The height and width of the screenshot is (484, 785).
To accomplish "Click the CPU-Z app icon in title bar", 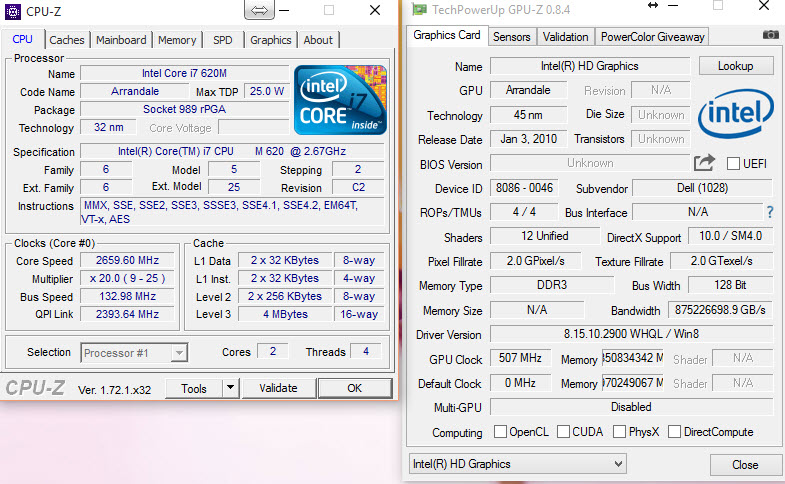I will pos(13,11).
